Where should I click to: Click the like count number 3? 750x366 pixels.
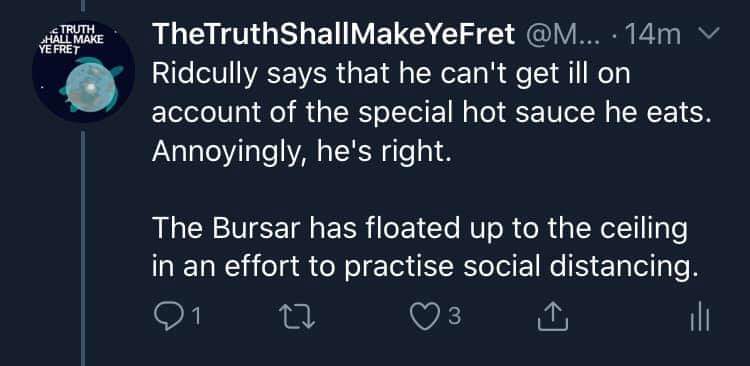(455, 317)
